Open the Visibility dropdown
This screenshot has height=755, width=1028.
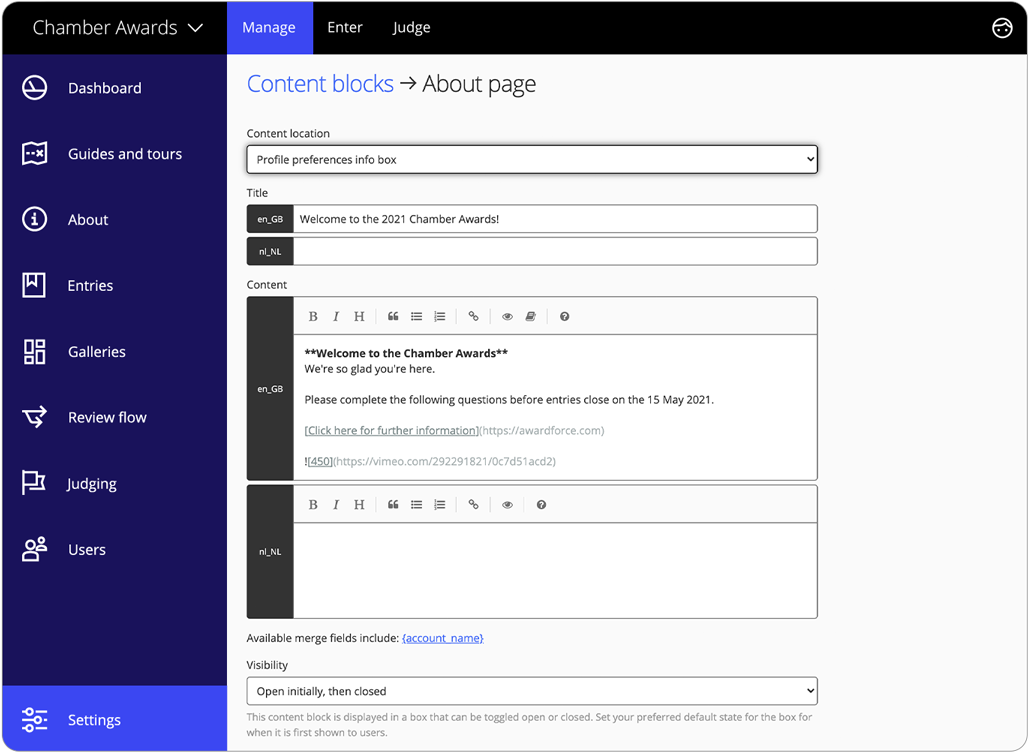tap(532, 690)
